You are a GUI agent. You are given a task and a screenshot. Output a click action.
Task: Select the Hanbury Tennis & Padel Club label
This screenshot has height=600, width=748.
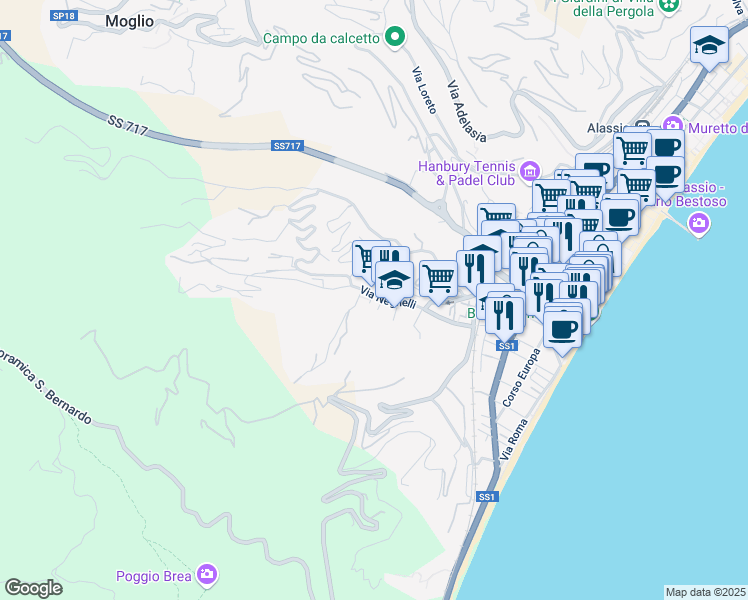[x=467, y=173]
